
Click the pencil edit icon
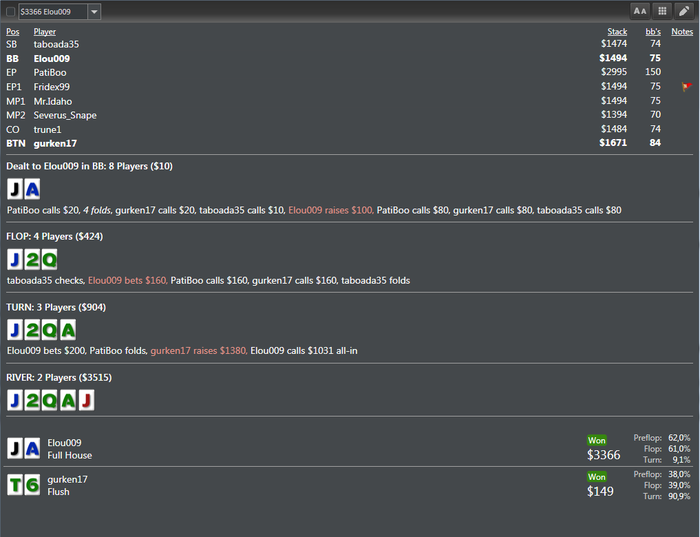(684, 11)
